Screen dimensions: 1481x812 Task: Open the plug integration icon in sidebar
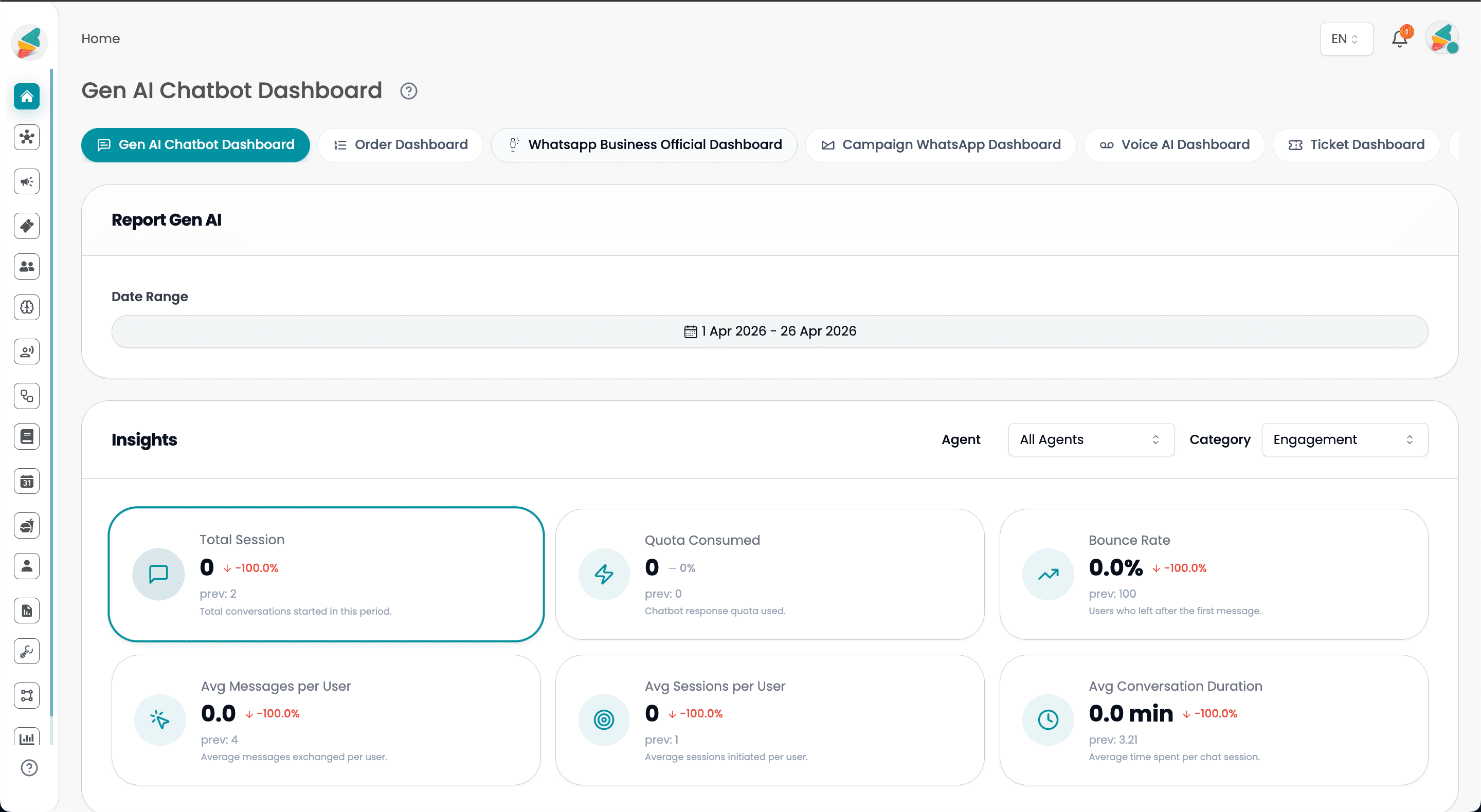(x=27, y=652)
